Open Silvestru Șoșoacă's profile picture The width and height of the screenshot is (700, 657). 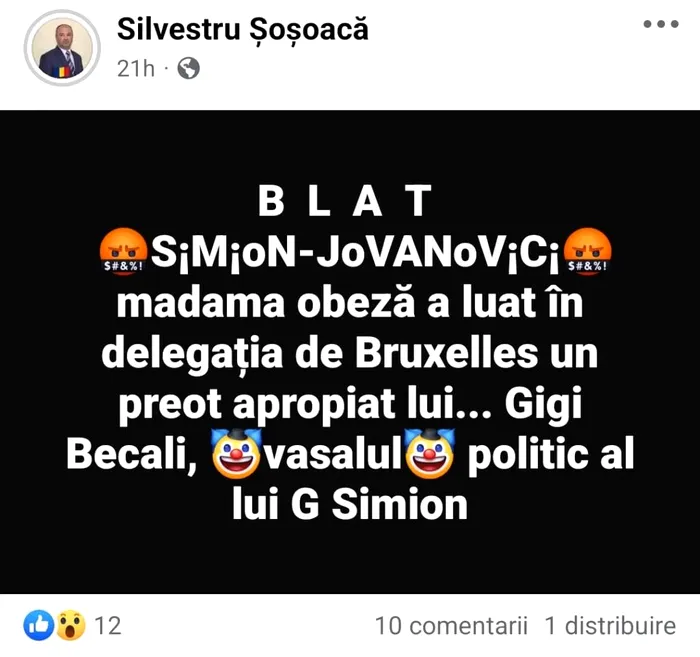(x=62, y=48)
